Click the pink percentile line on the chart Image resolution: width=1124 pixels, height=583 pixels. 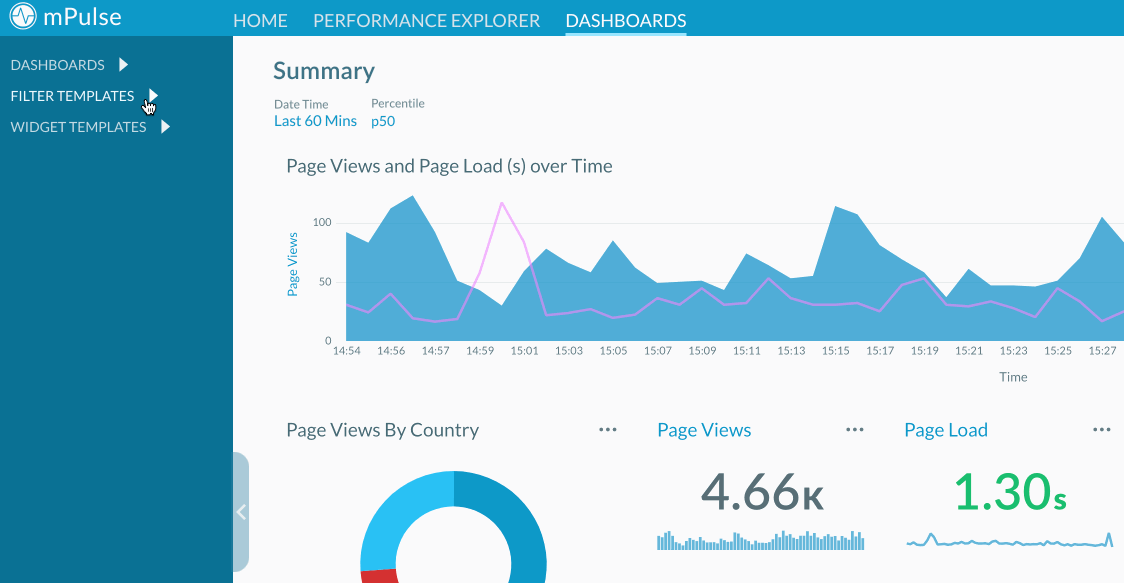503,205
